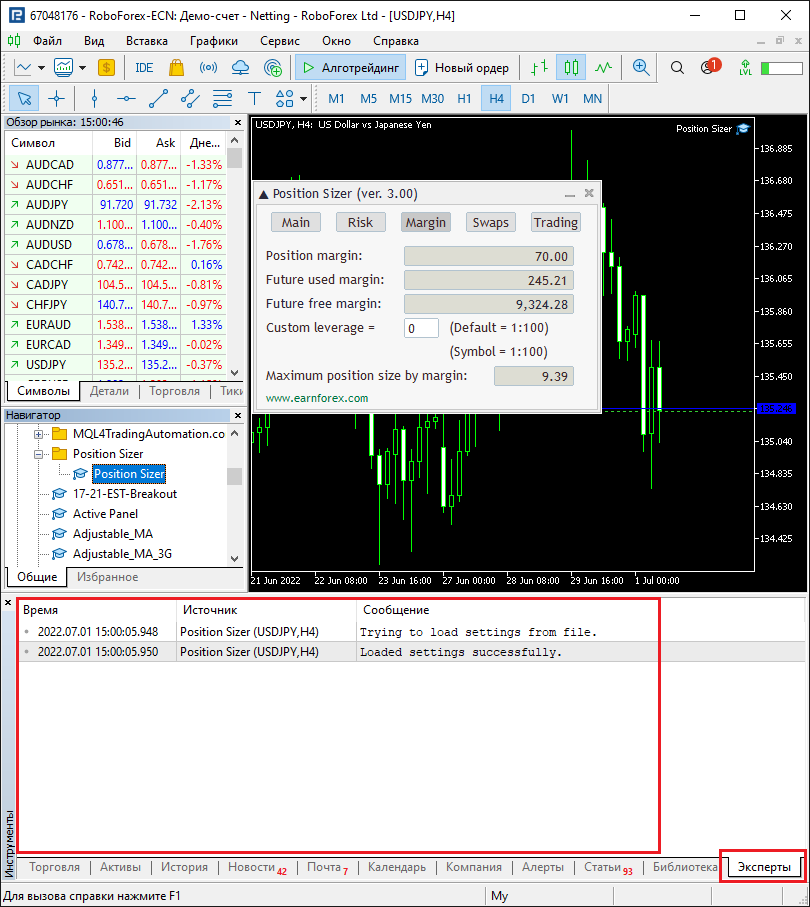Open the Вставка menu
Viewport: 810px width, 907px height.
[147, 41]
